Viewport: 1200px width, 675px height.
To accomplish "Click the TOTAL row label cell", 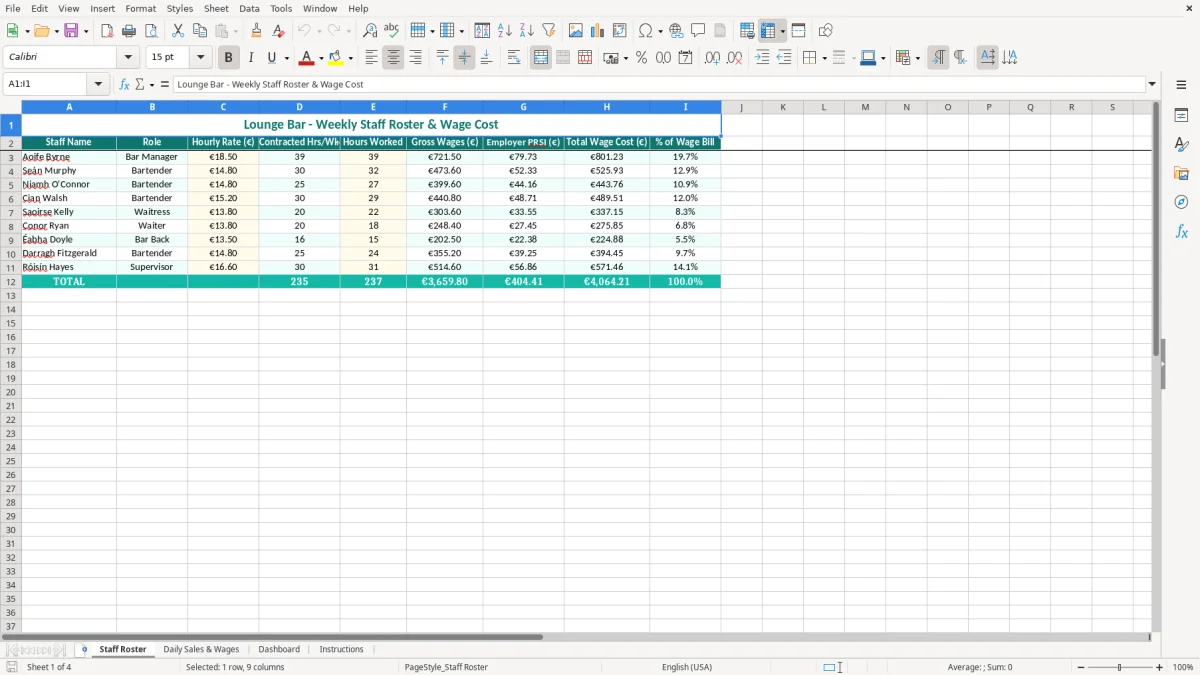I will [x=69, y=282].
